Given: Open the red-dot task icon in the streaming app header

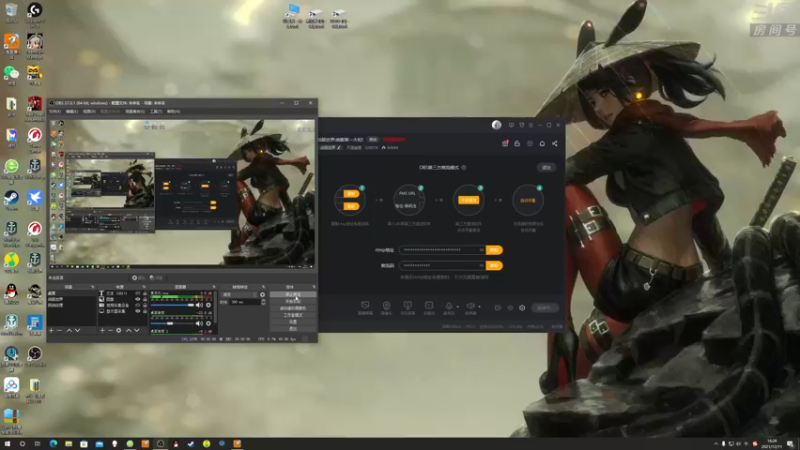Looking at the screenshot, I should pos(505,143).
